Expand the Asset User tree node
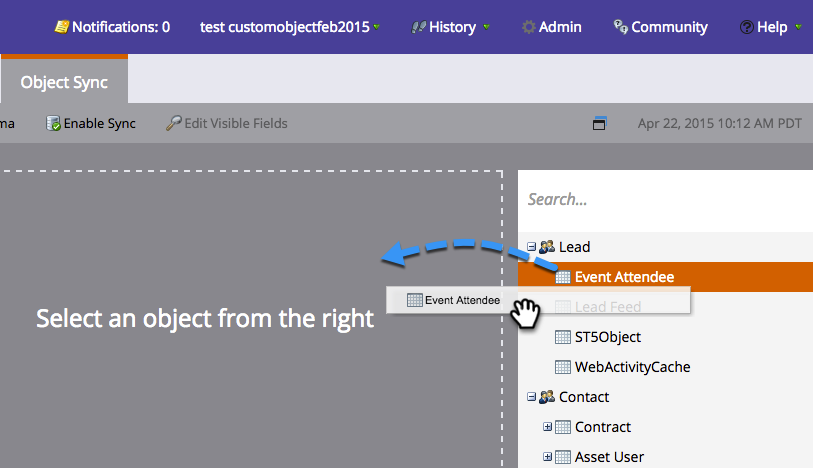The width and height of the screenshot is (813, 468). [x=547, y=457]
